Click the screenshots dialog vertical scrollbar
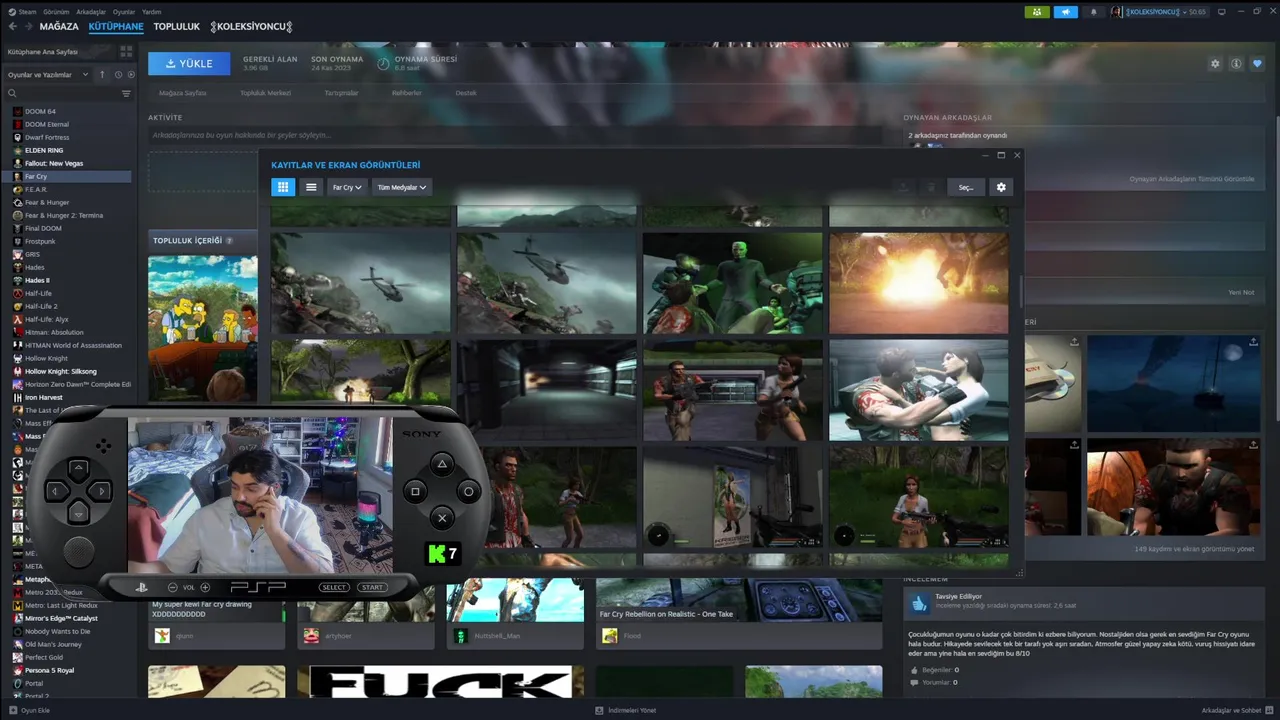1280x720 pixels. coord(1020,290)
